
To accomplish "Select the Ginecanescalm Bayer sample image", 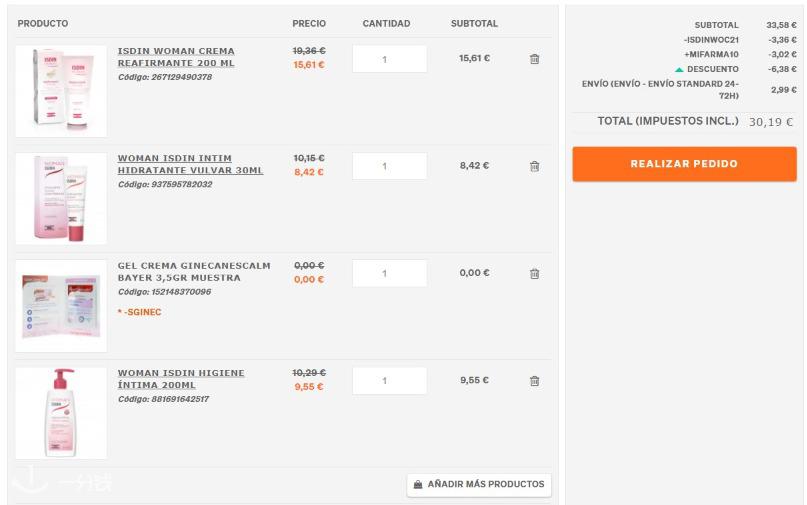I will (61, 306).
